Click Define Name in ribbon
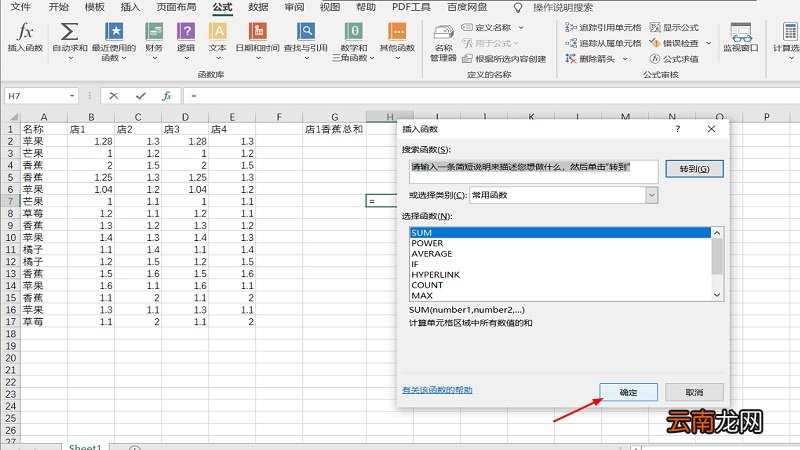Screen dimensions: 800x450 click(x=487, y=28)
